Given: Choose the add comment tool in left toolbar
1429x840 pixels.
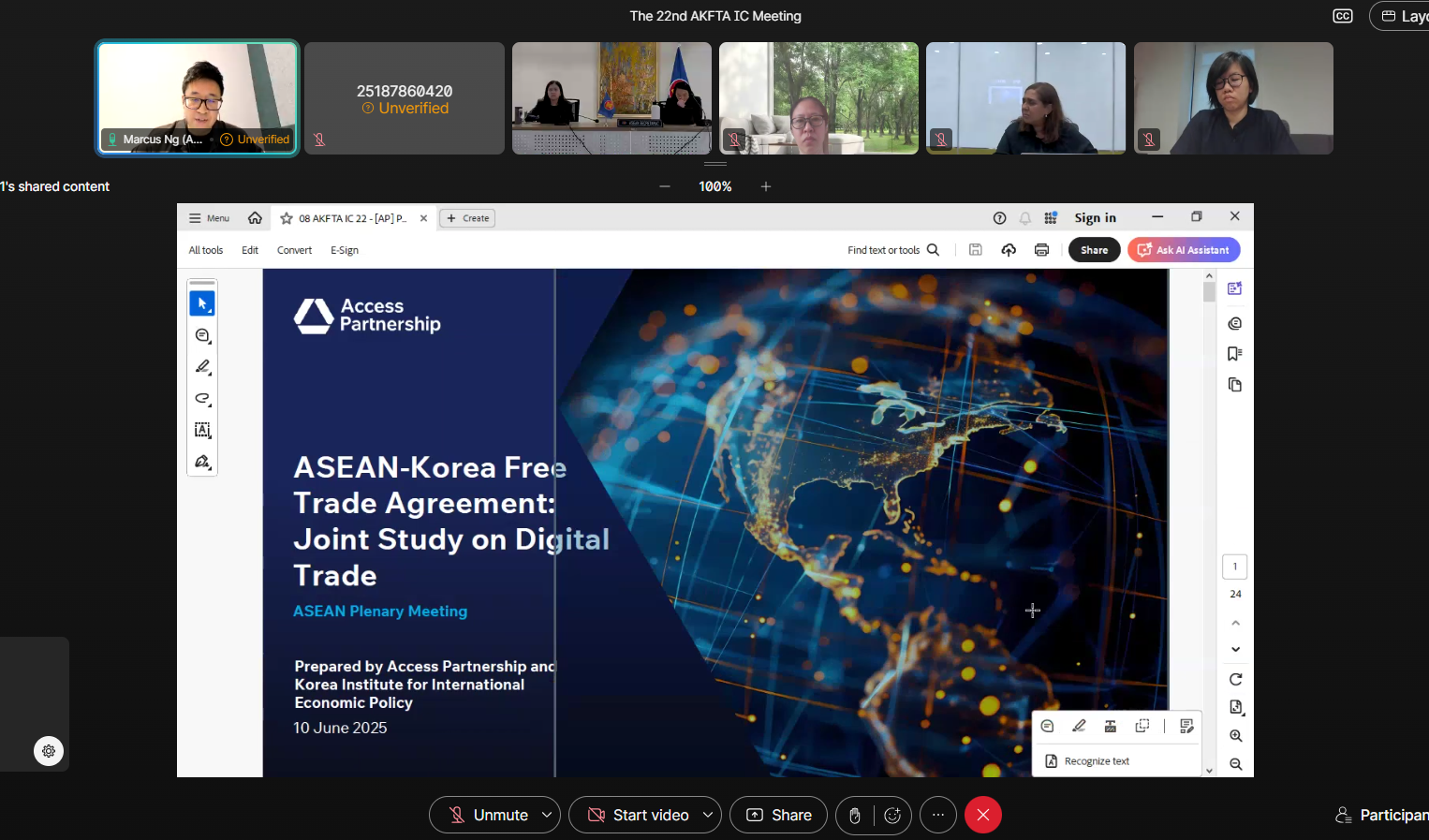Looking at the screenshot, I should (x=202, y=335).
